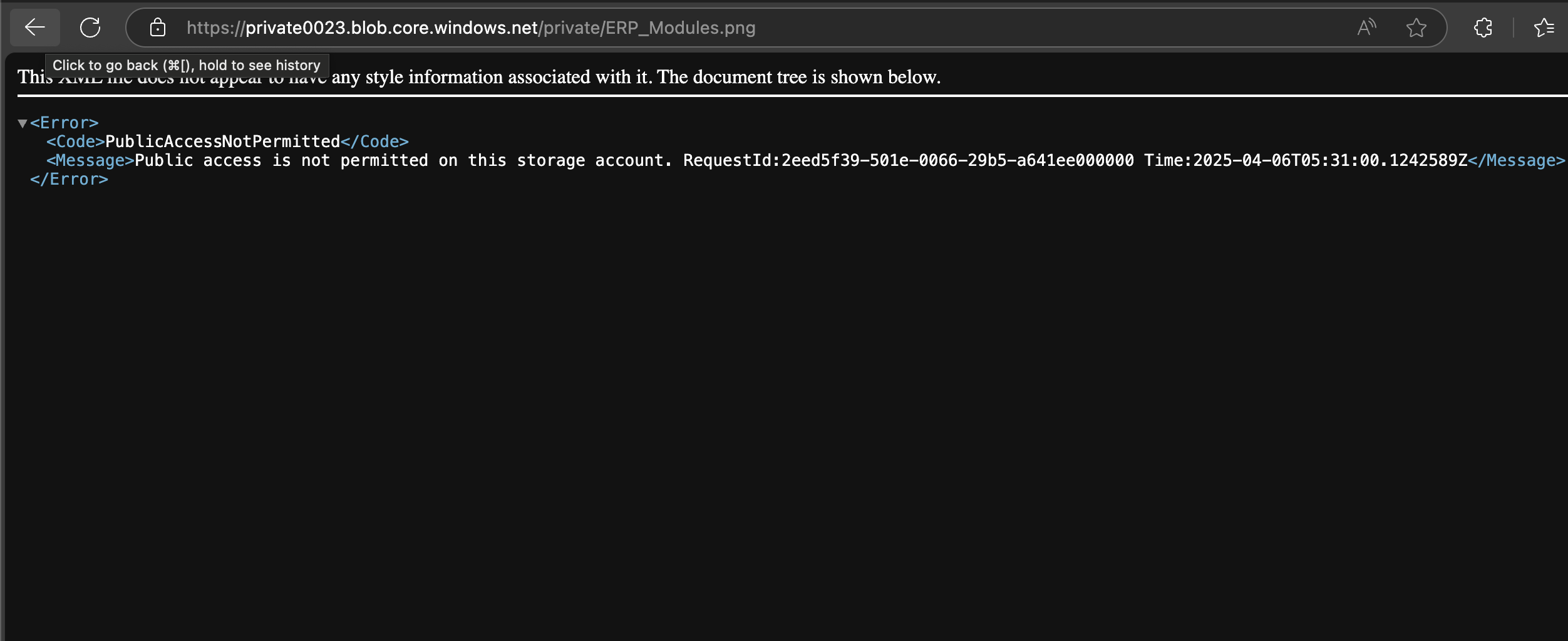The image size is (1568, 641).
Task: Go back using the browser back arrow
Action: pyautogui.click(x=35, y=28)
